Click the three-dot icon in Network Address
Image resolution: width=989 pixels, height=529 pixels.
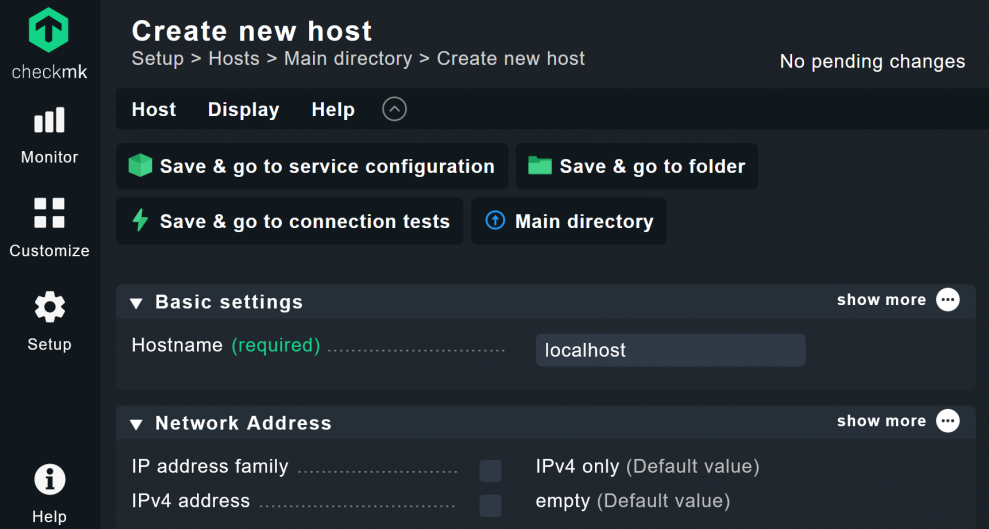click(947, 421)
